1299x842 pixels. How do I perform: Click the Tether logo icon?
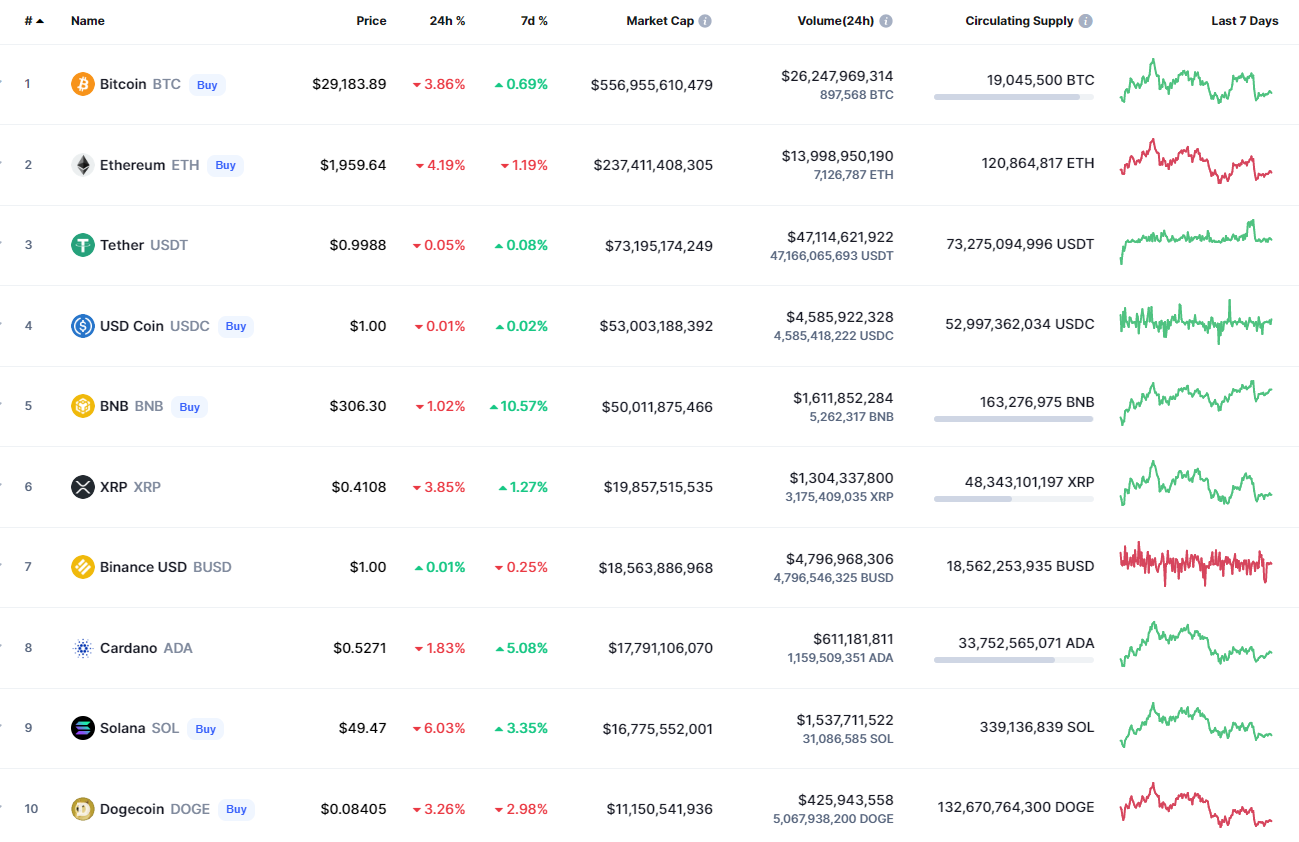point(83,245)
